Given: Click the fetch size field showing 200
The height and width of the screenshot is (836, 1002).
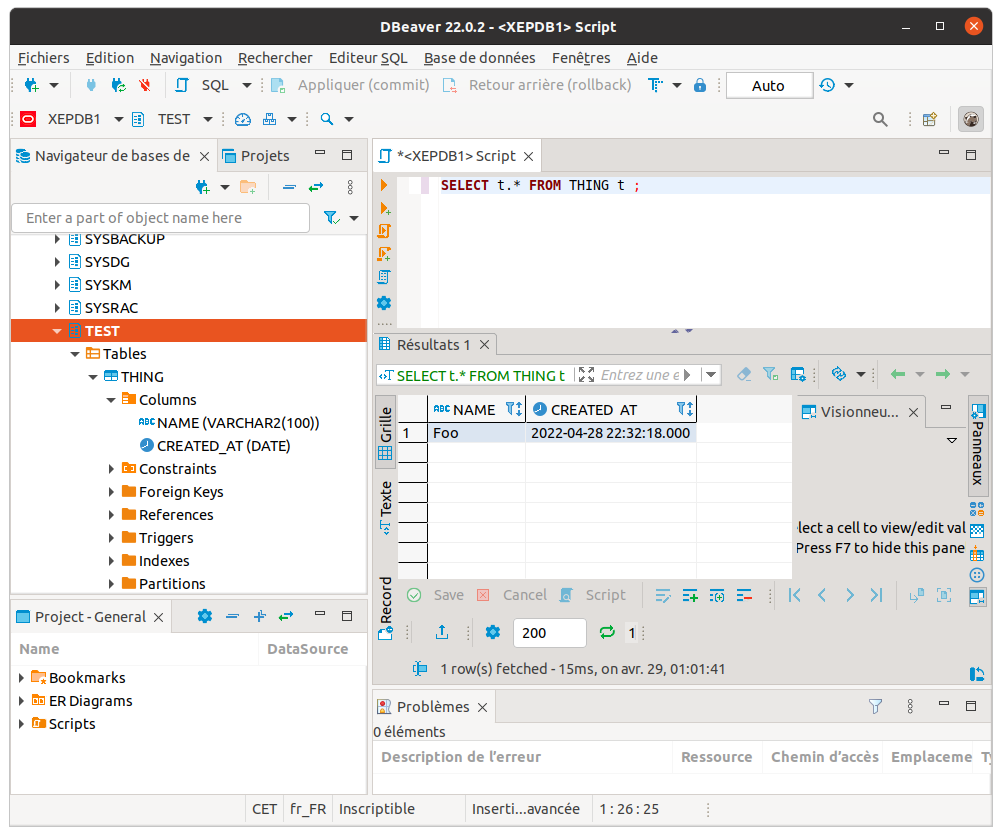Looking at the screenshot, I should tap(550, 632).
